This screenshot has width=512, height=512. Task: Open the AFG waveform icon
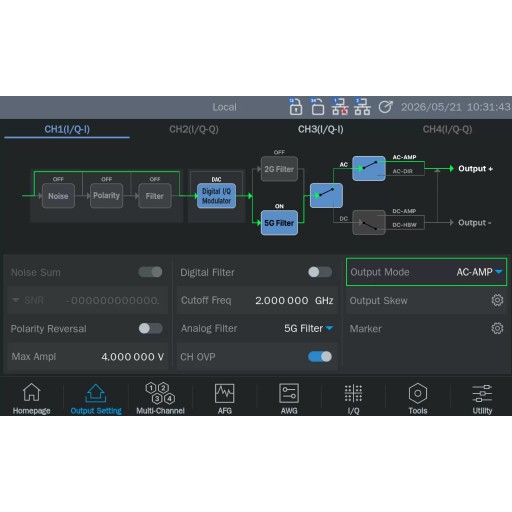click(225, 393)
